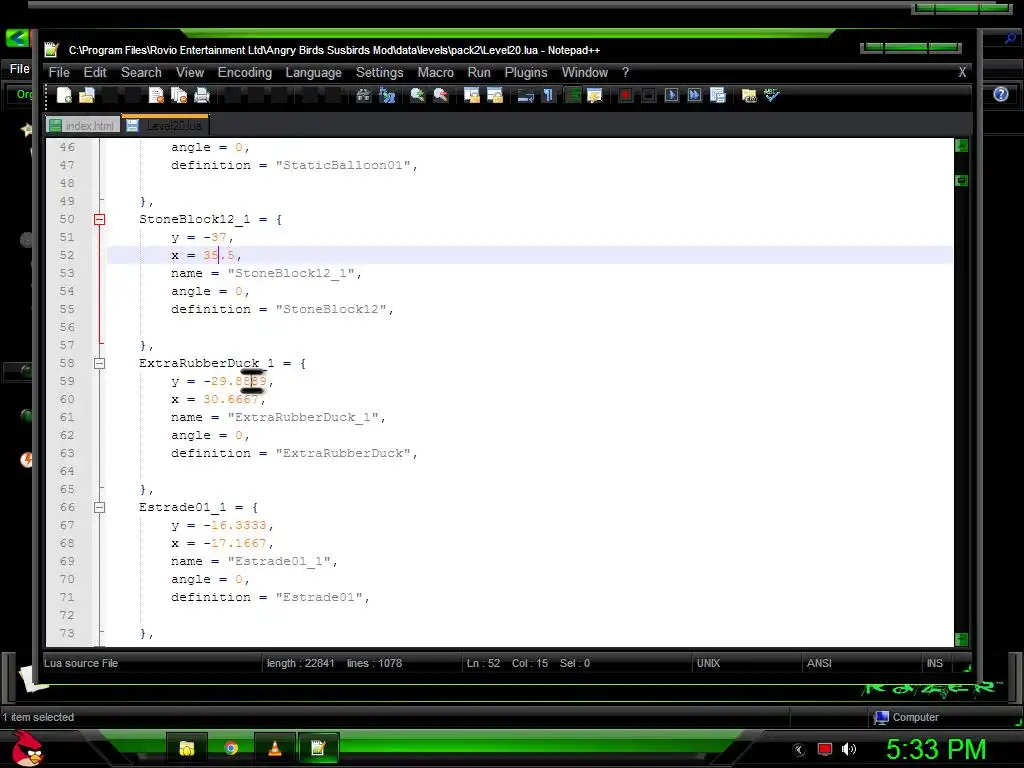Open Google Chrome from the taskbar
1024x768 pixels.
(231, 748)
